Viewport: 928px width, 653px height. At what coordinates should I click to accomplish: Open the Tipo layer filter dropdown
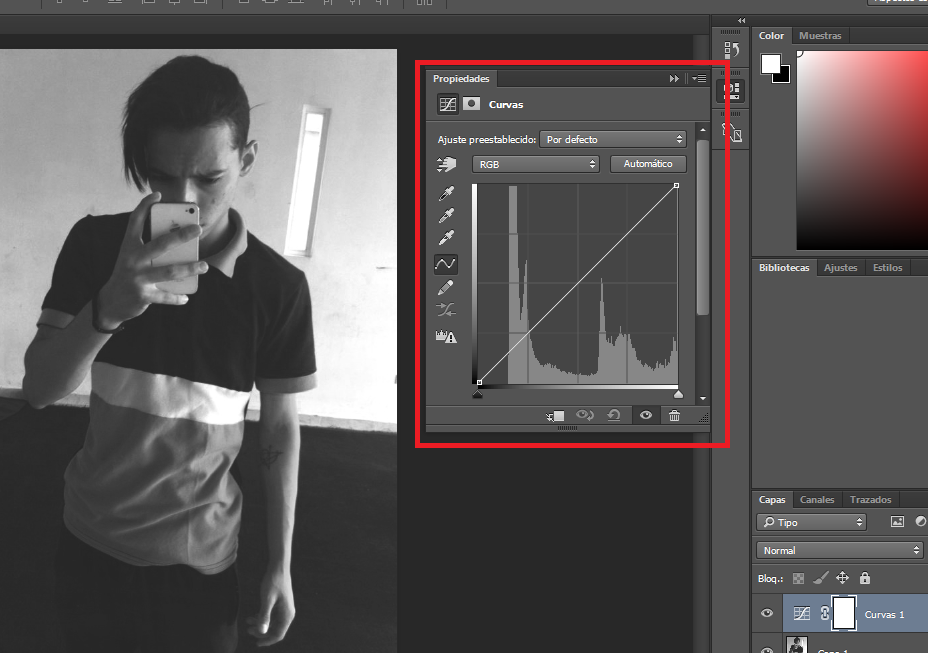coord(811,522)
